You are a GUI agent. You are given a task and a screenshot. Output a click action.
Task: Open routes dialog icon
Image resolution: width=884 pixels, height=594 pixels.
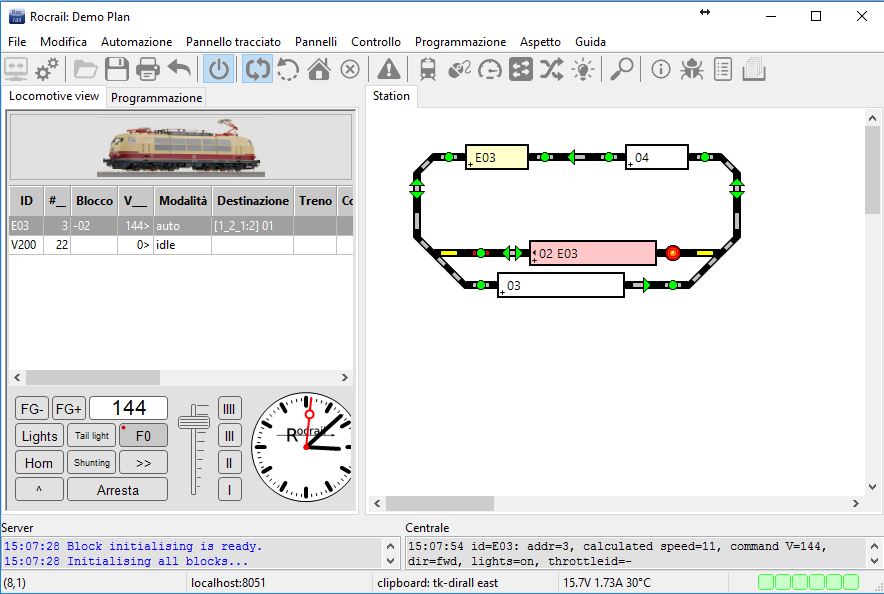(520, 70)
